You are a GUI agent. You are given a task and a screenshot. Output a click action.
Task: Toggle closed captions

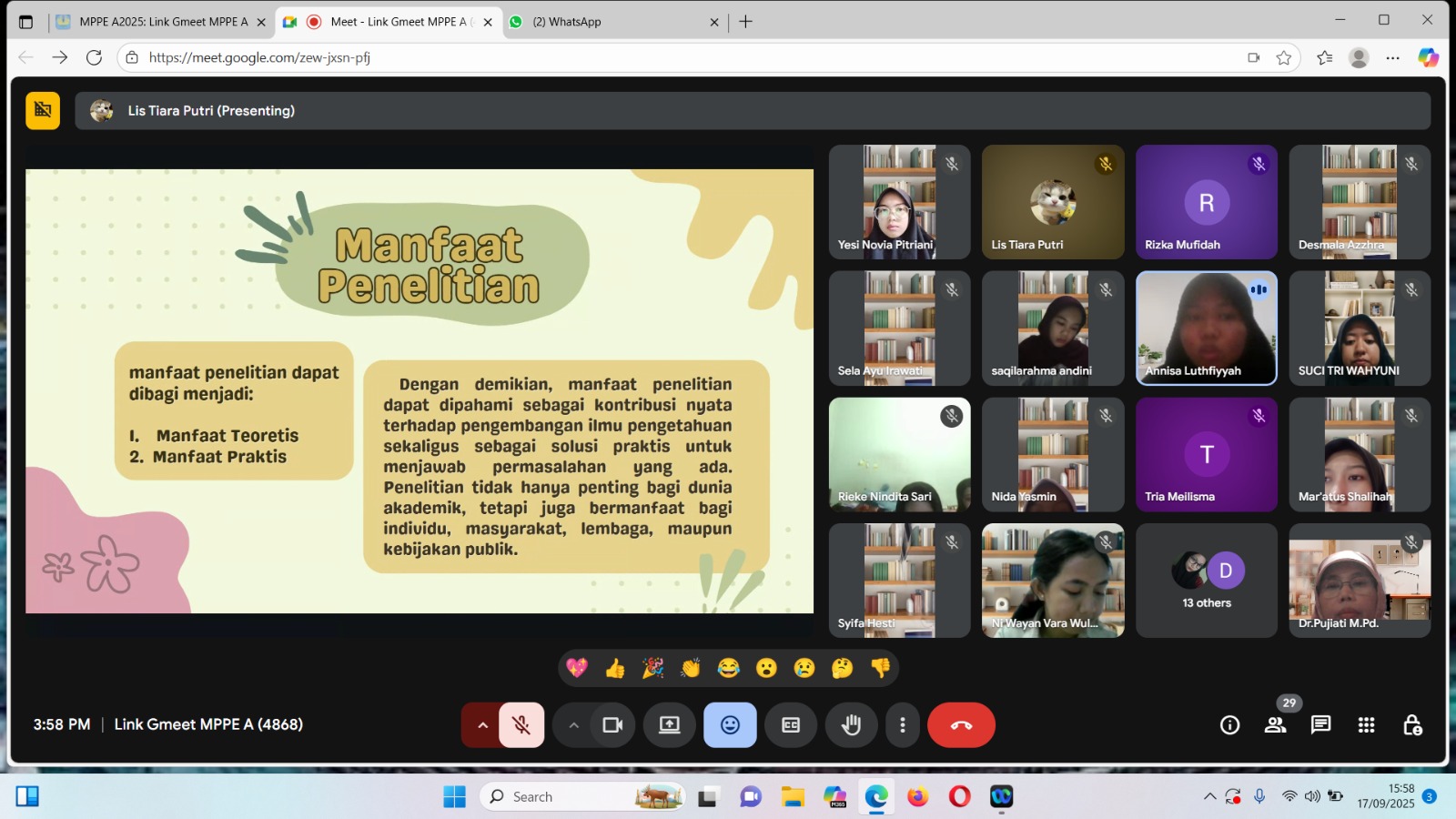click(x=791, y=725)
